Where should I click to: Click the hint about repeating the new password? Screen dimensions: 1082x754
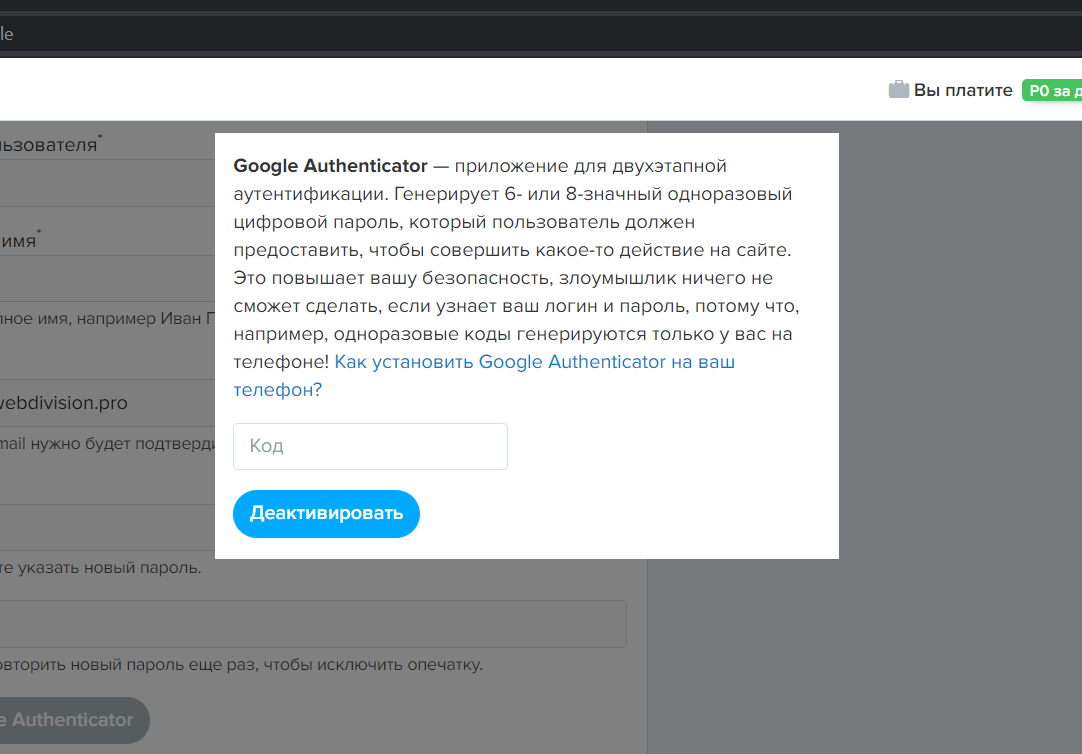[x=240, y=665]
